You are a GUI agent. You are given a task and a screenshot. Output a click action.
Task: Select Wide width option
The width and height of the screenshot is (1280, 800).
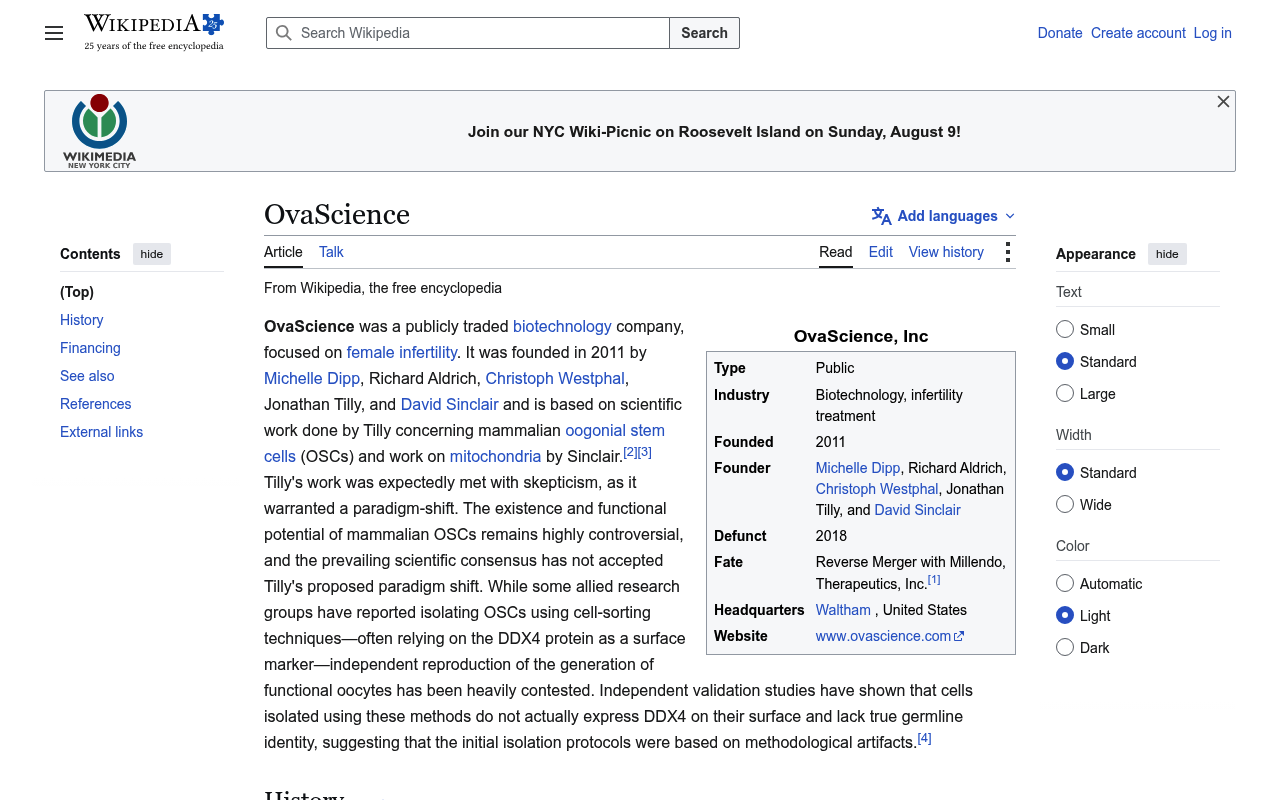pos(1065,504)
